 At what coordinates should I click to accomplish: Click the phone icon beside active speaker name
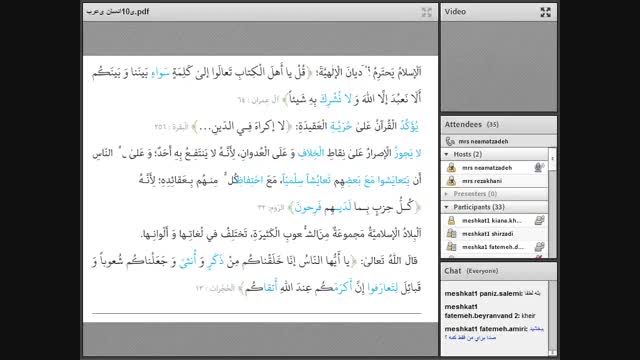pyautogui.click(x=450, y=141)
